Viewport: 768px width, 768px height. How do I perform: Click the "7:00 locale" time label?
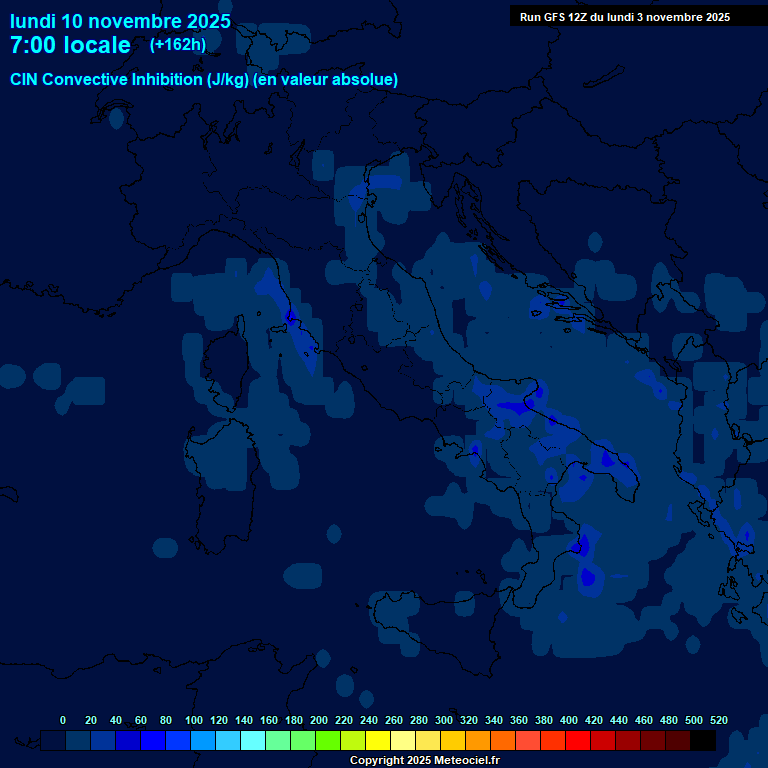[x=70, y=45]
